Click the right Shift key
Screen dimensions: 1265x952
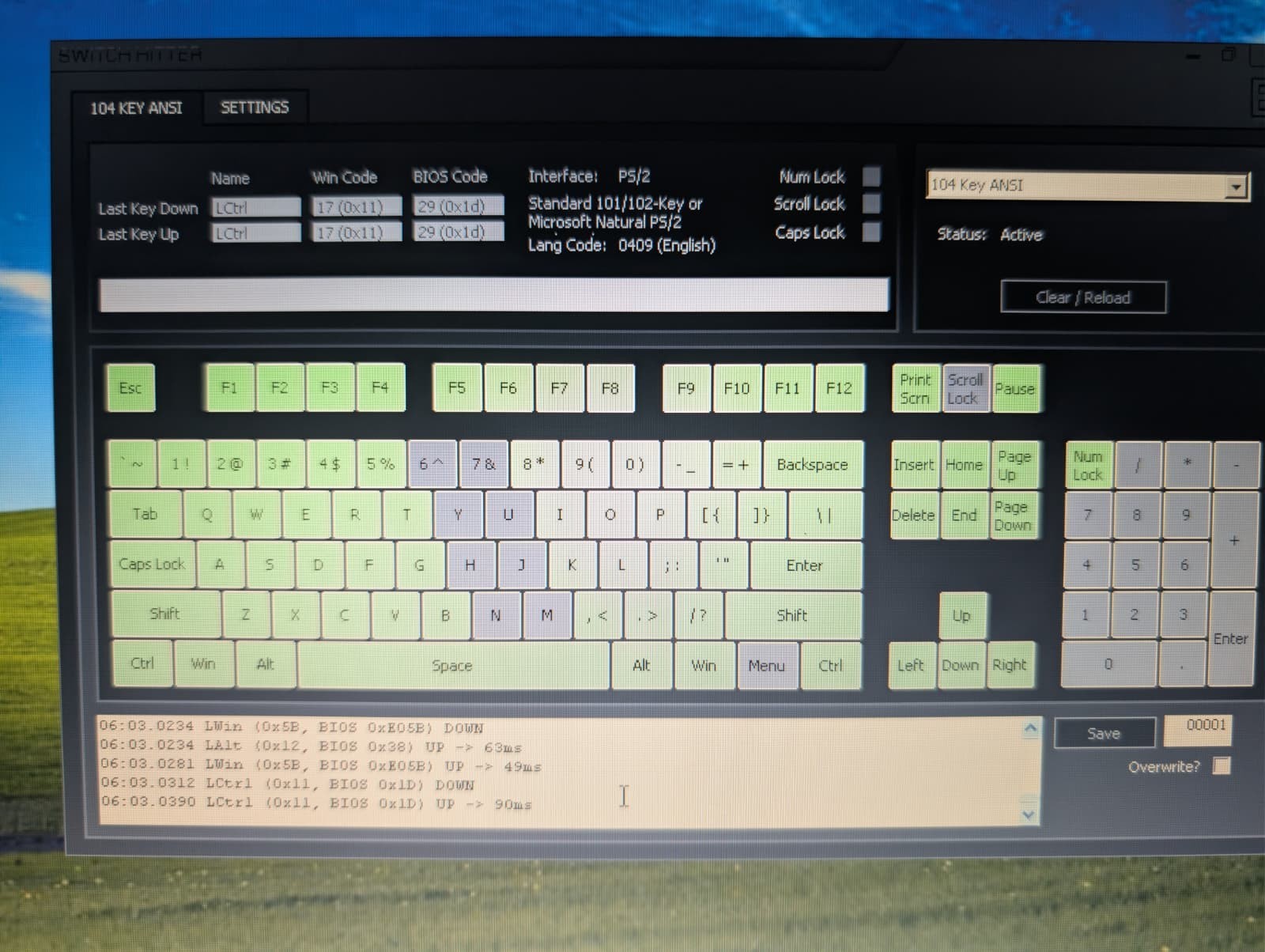(792, 614)
